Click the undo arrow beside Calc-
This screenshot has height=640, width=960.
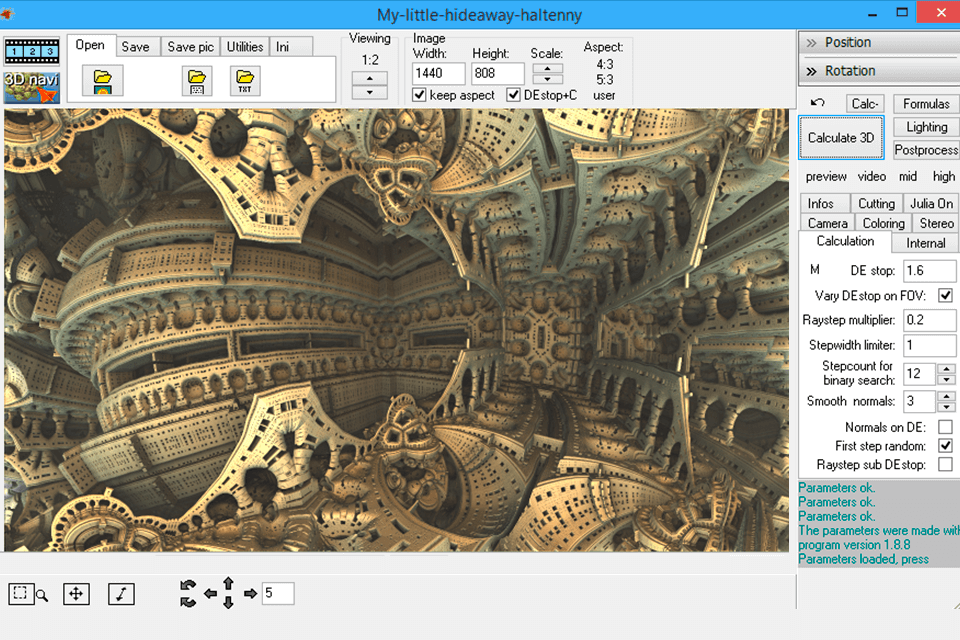pyautogui.click(x=818, y=103)
